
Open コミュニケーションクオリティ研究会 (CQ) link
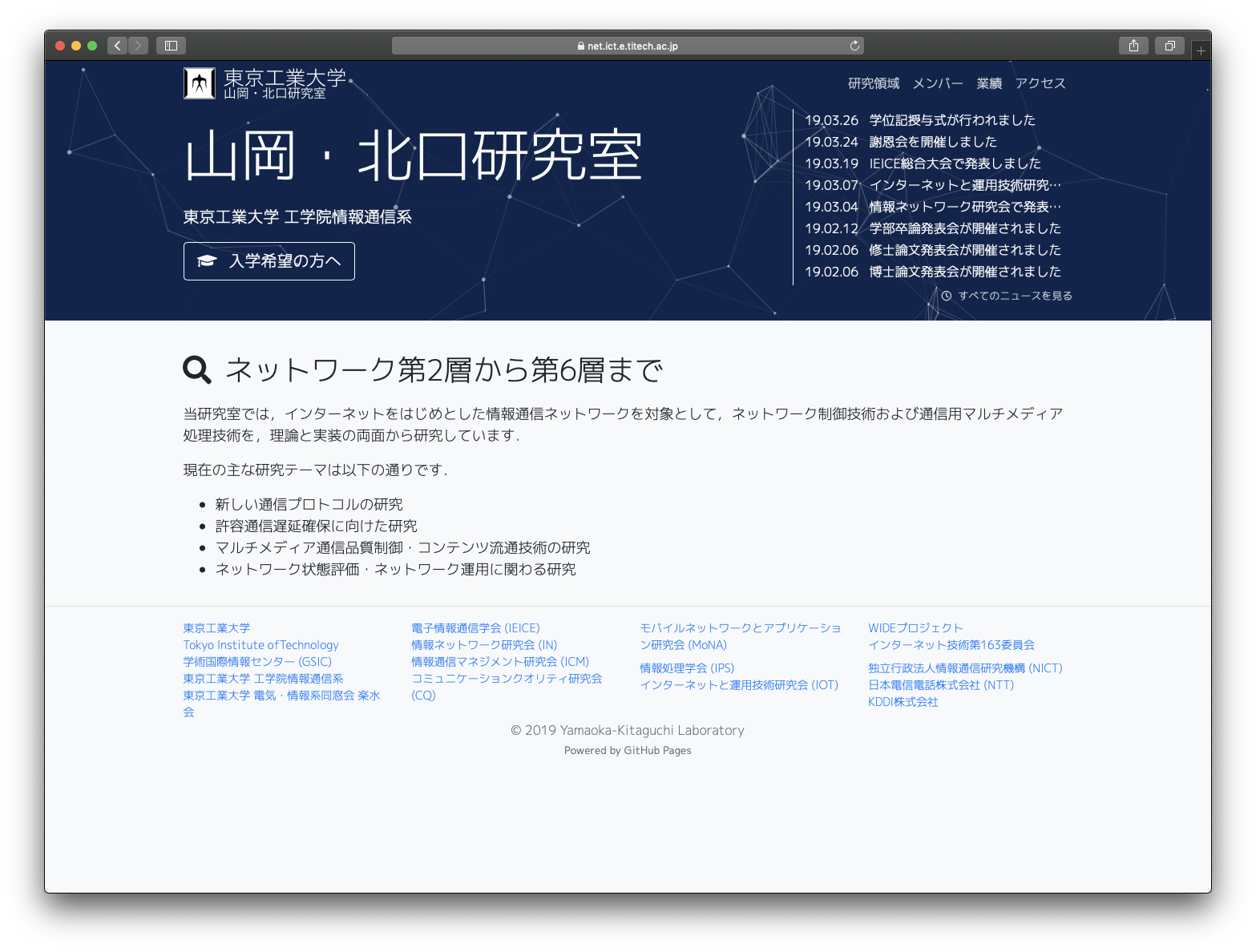[507, 687]
